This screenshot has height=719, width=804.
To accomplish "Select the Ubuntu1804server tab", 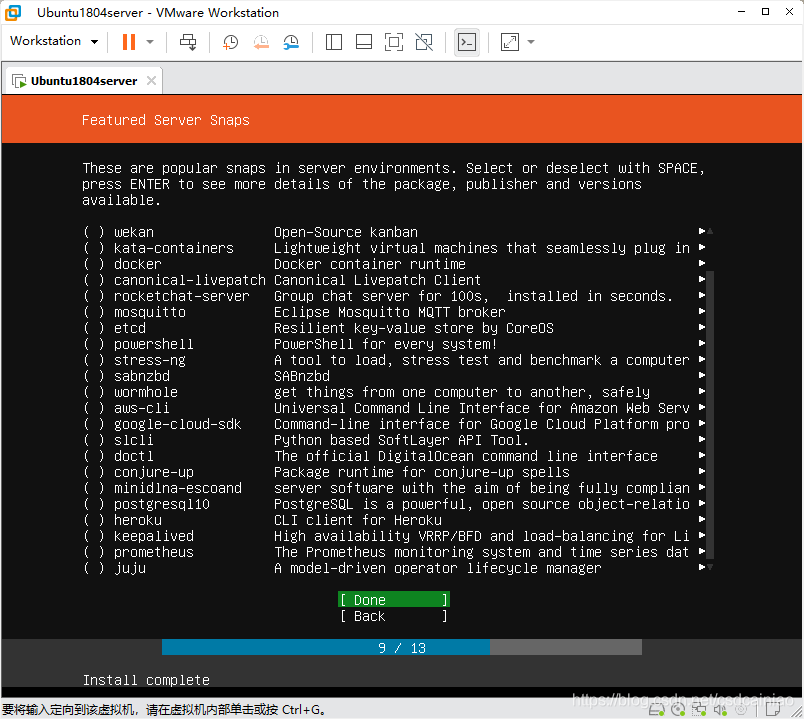I will click(x=84, y=81).
